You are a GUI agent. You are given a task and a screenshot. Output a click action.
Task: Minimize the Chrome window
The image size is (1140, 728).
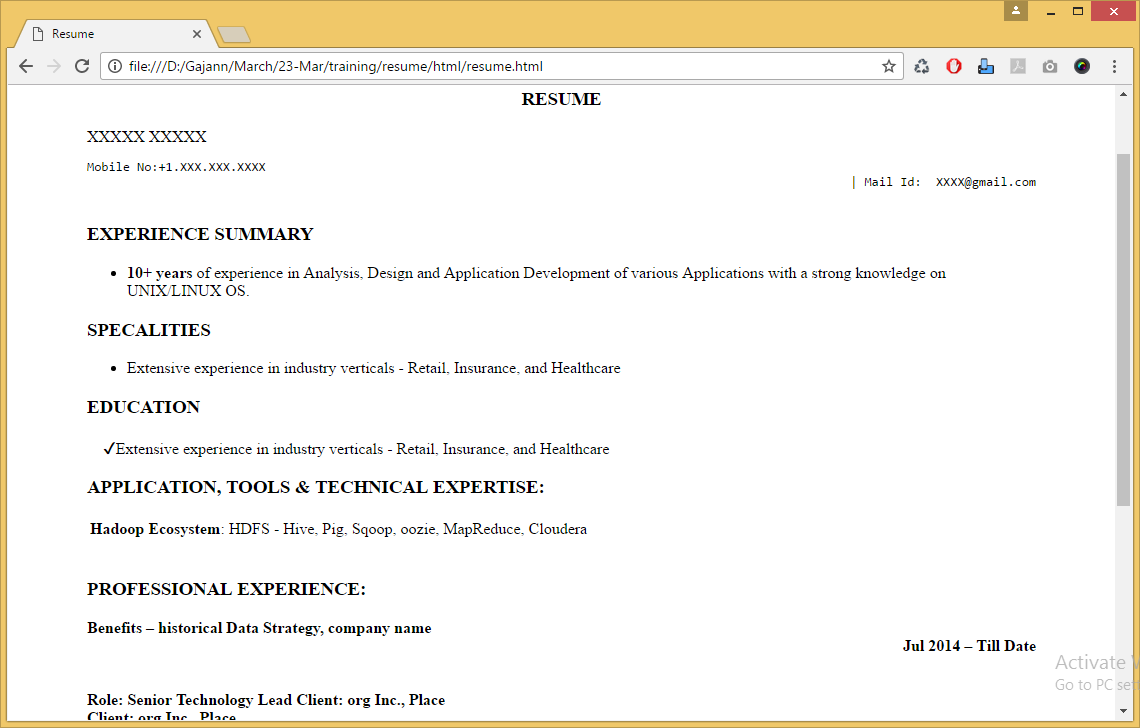[1051, 12]
